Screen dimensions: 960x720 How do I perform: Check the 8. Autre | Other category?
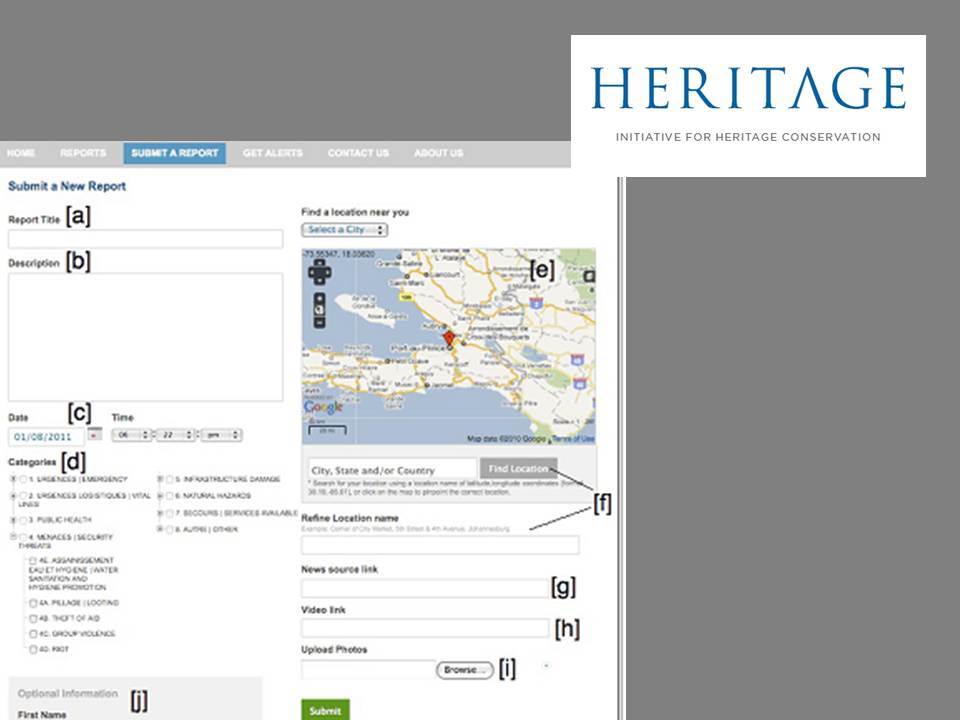click(170, 530)
